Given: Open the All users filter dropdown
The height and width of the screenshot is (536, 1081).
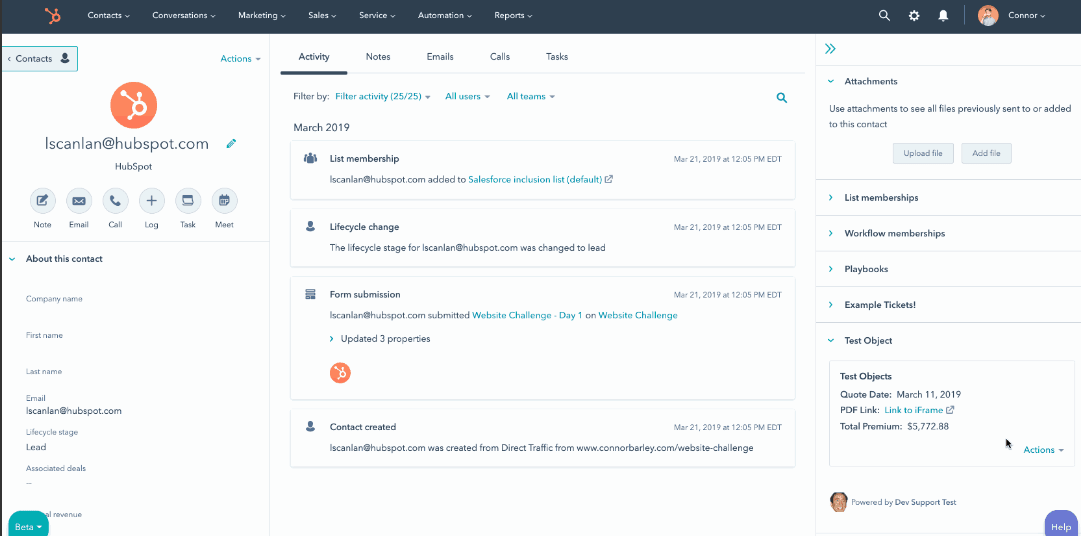Looking at the screenshot, I should 468,97.
